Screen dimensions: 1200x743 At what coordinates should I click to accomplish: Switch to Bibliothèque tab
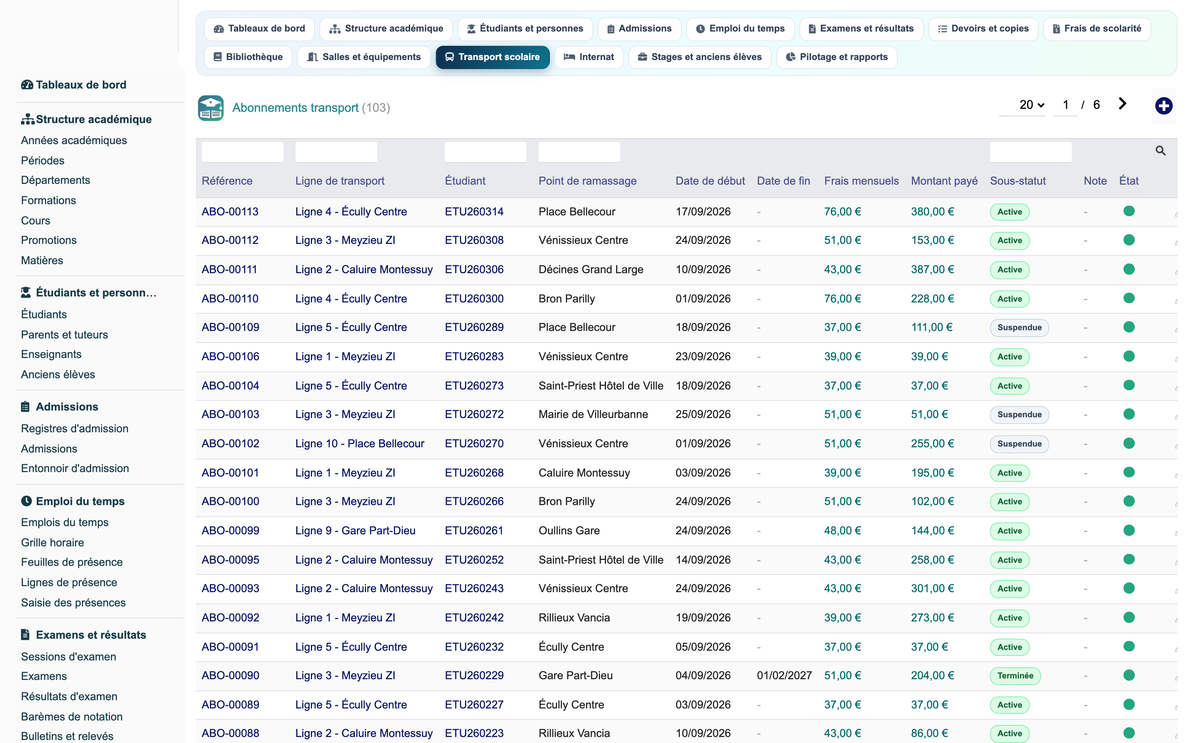(x=248, y=57)
